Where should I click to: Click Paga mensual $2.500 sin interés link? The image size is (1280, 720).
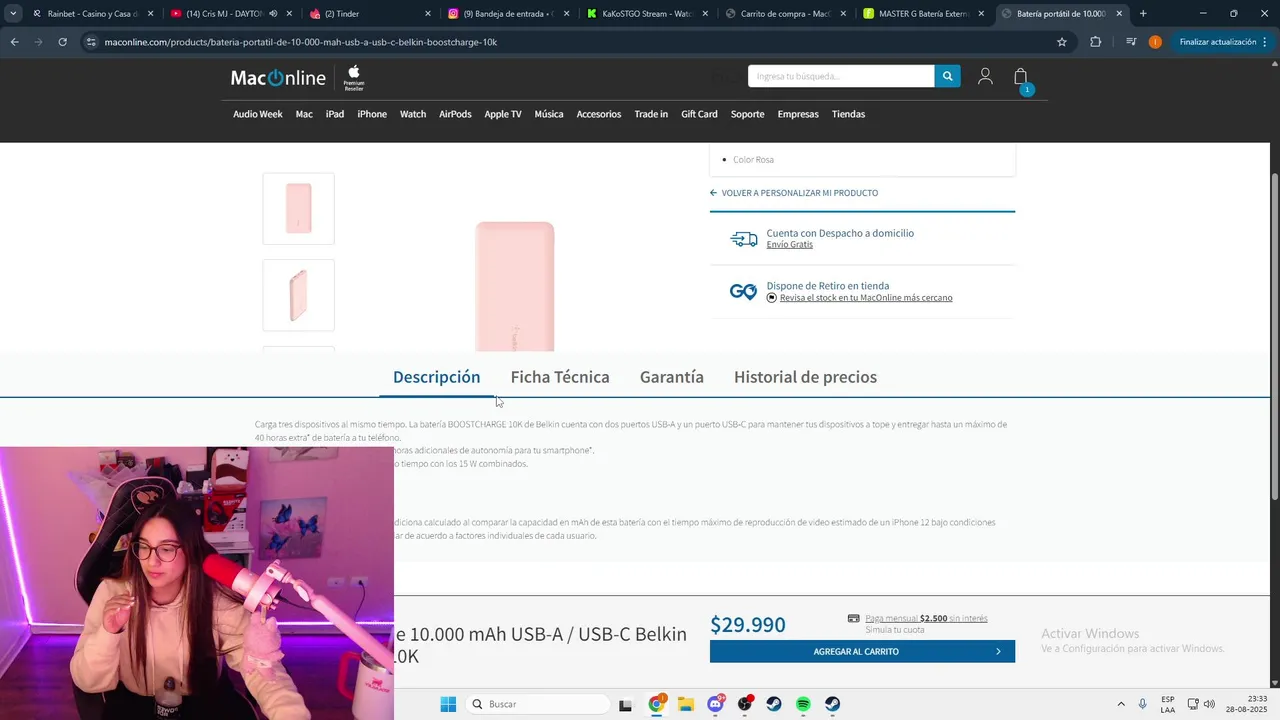click(926, 618)
